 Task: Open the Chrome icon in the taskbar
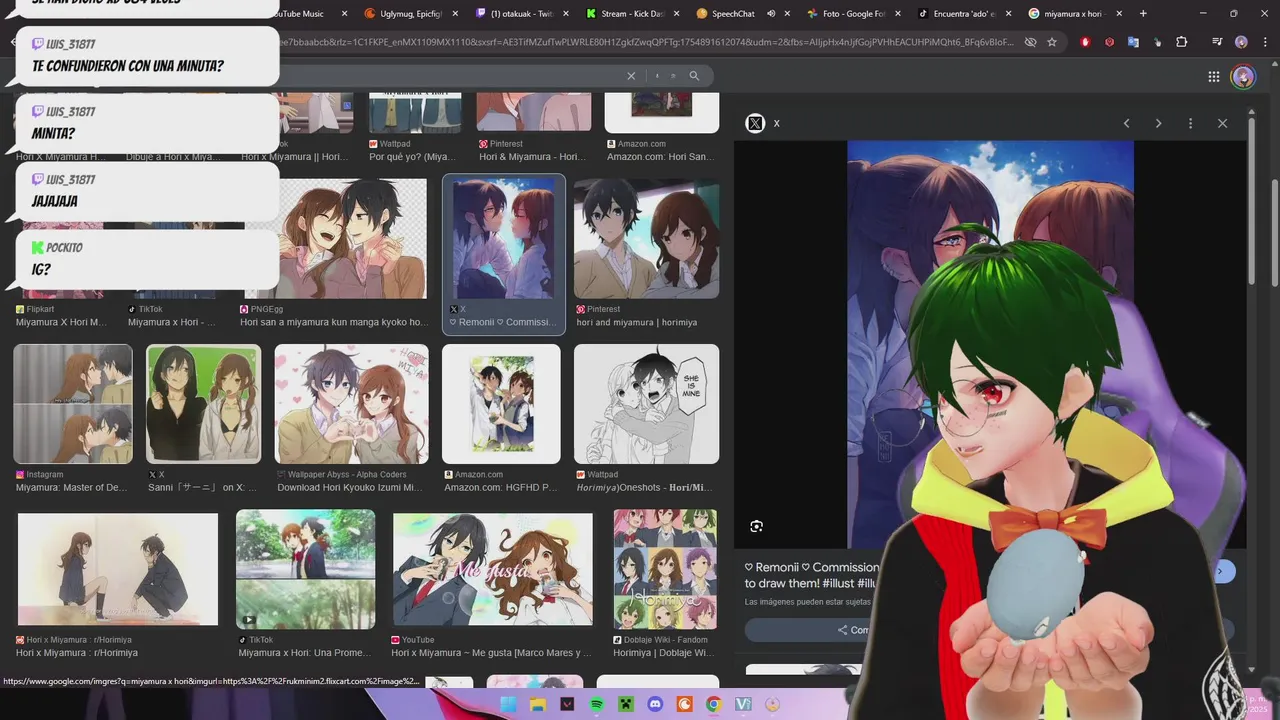tap(713, 704)
